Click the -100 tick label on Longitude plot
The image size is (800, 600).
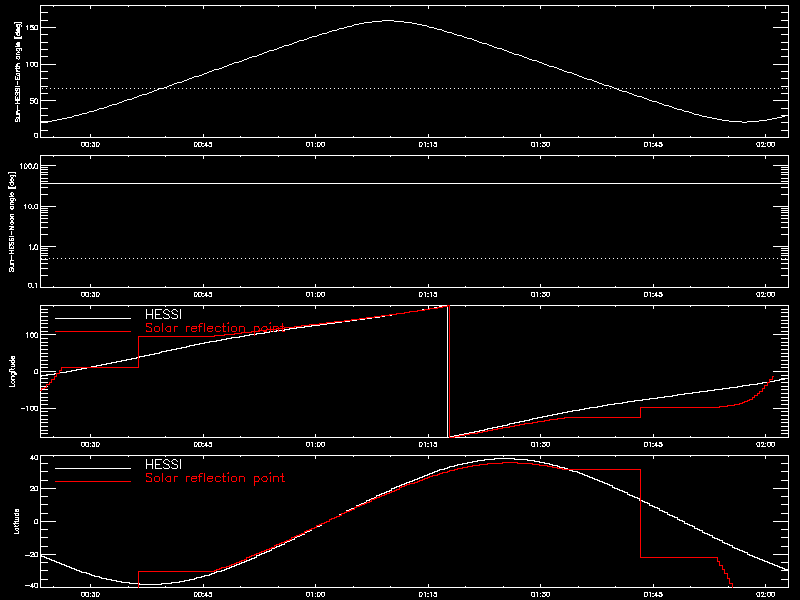29,408
